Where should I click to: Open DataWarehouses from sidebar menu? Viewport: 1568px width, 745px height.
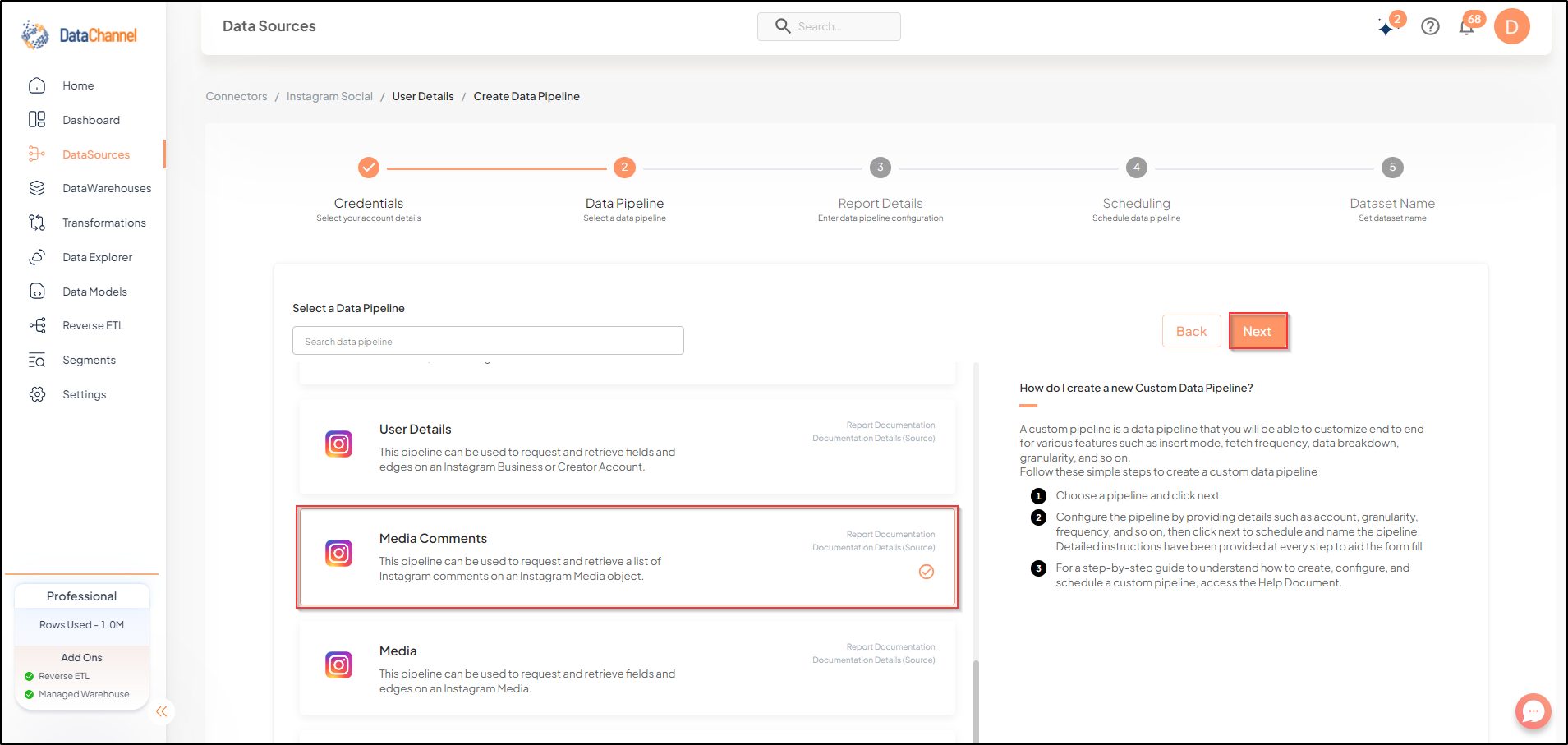pyautogui.click(x=107, y=188)
